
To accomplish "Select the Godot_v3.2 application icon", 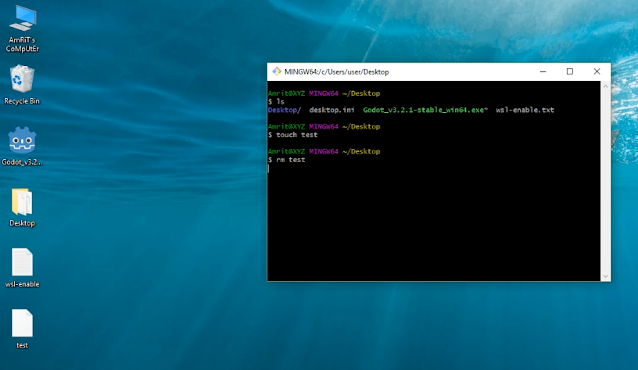I will coord(22,146).
